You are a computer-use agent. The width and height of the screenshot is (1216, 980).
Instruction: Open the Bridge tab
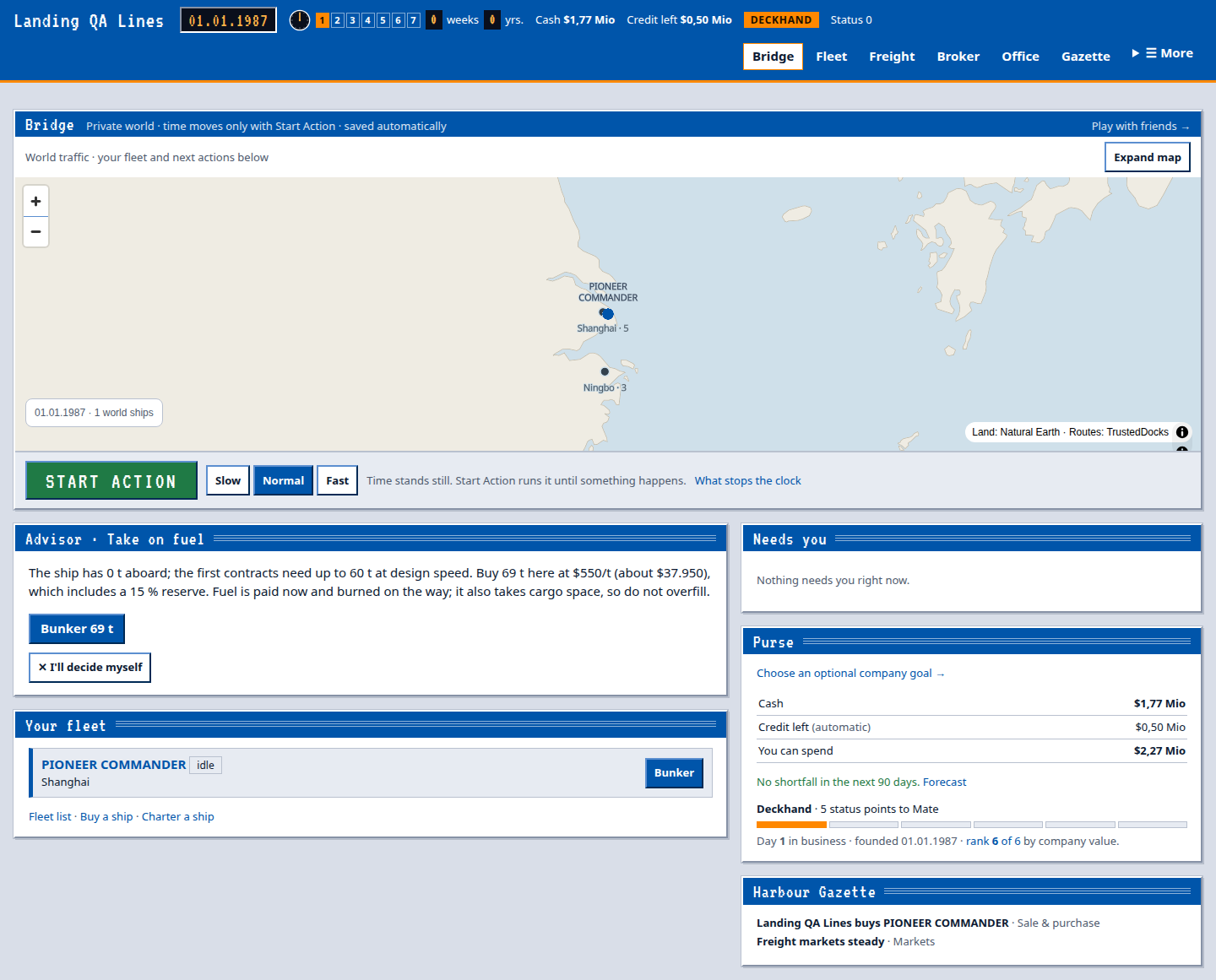pos(773,57)
